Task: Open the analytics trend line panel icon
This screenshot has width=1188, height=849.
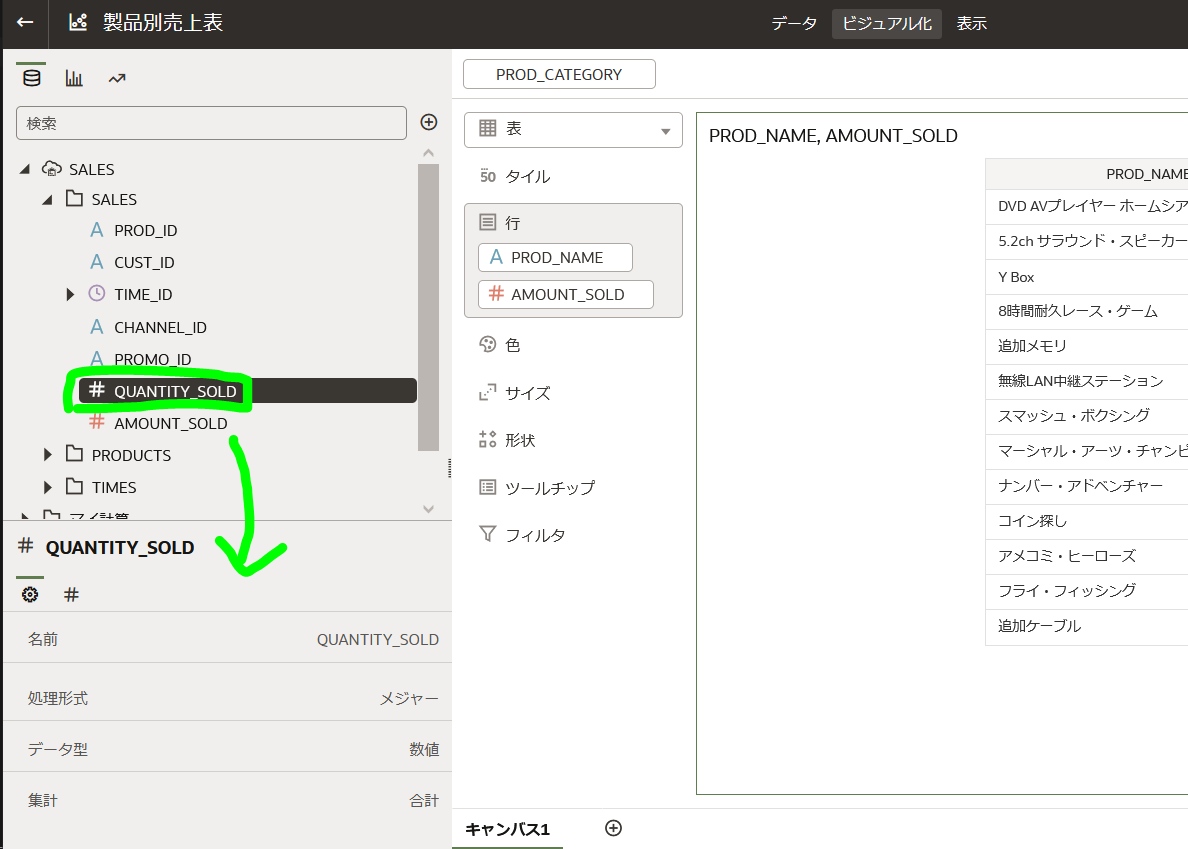Action: coord(117,78)
